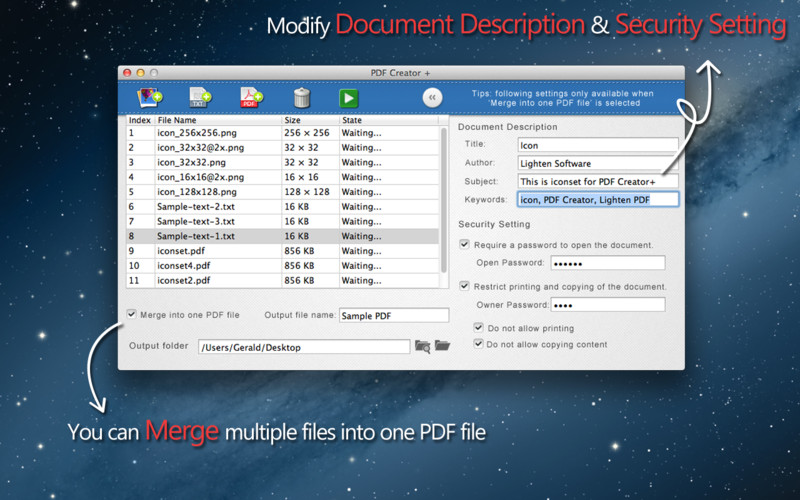Screen dimensions: 800x500
Task: Click the Owner Password field
Action: (608, 305)
